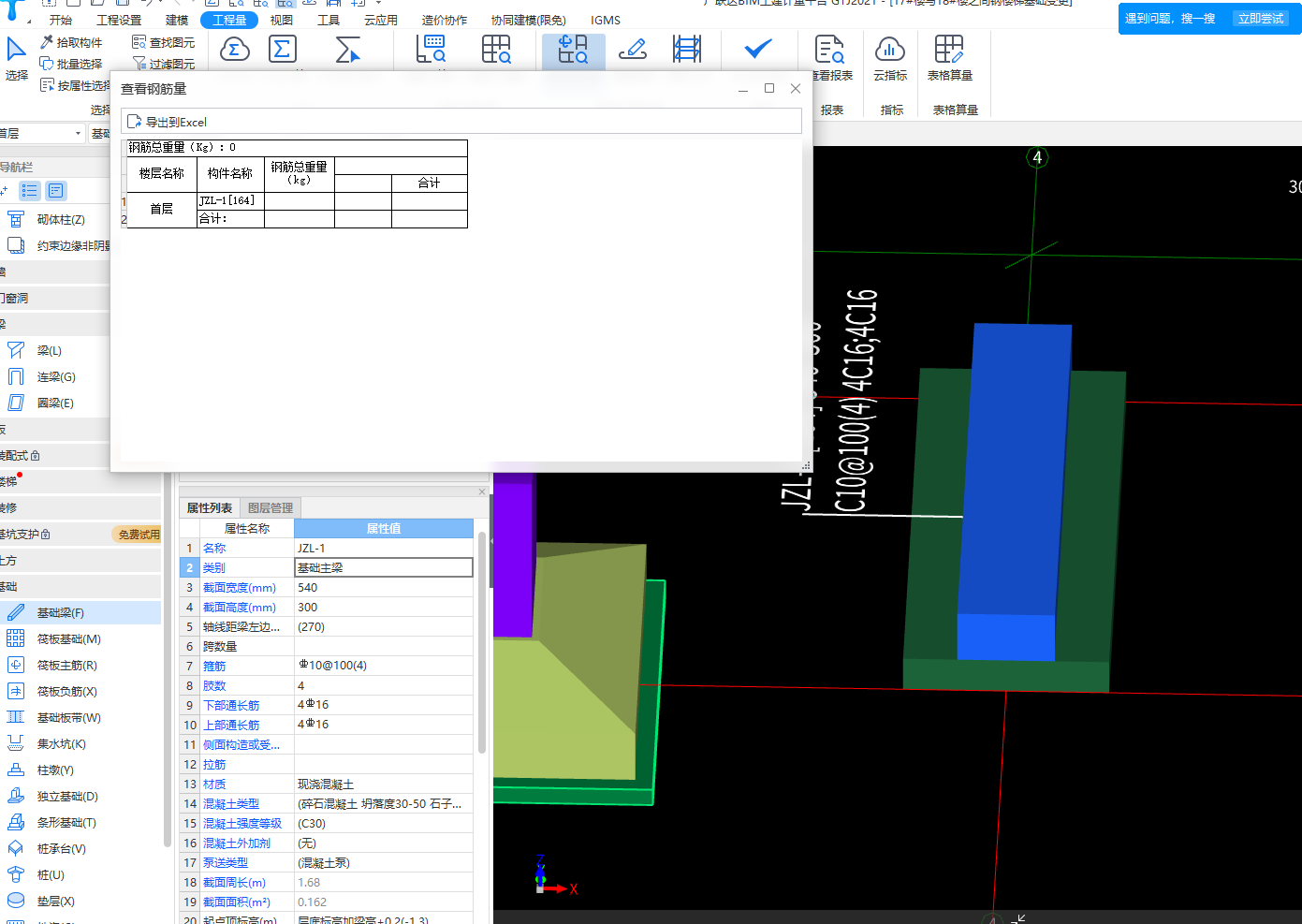Select the 圈梁(E) ring beam icon
This screenshot has height=924, width=1302.
(16, 403)
